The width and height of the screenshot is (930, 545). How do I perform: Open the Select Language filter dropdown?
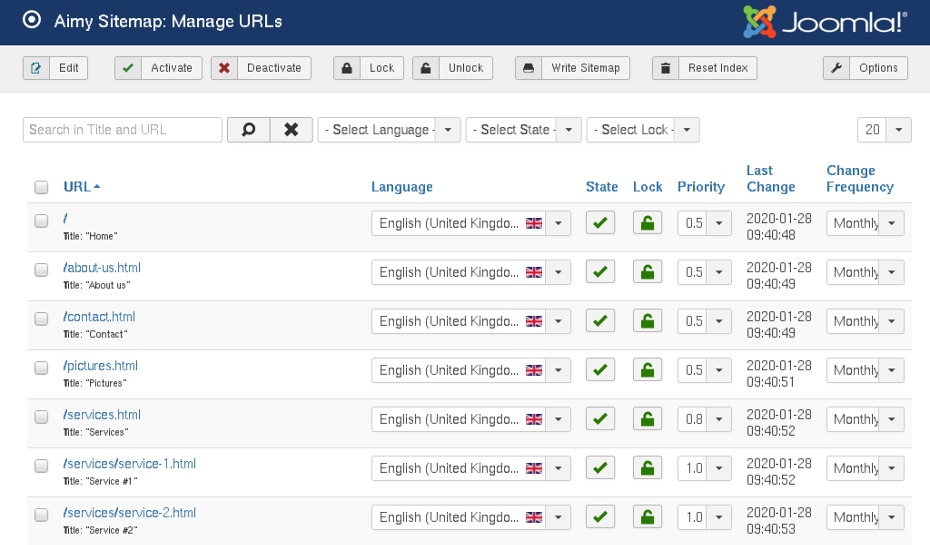[x=389, y=130]
